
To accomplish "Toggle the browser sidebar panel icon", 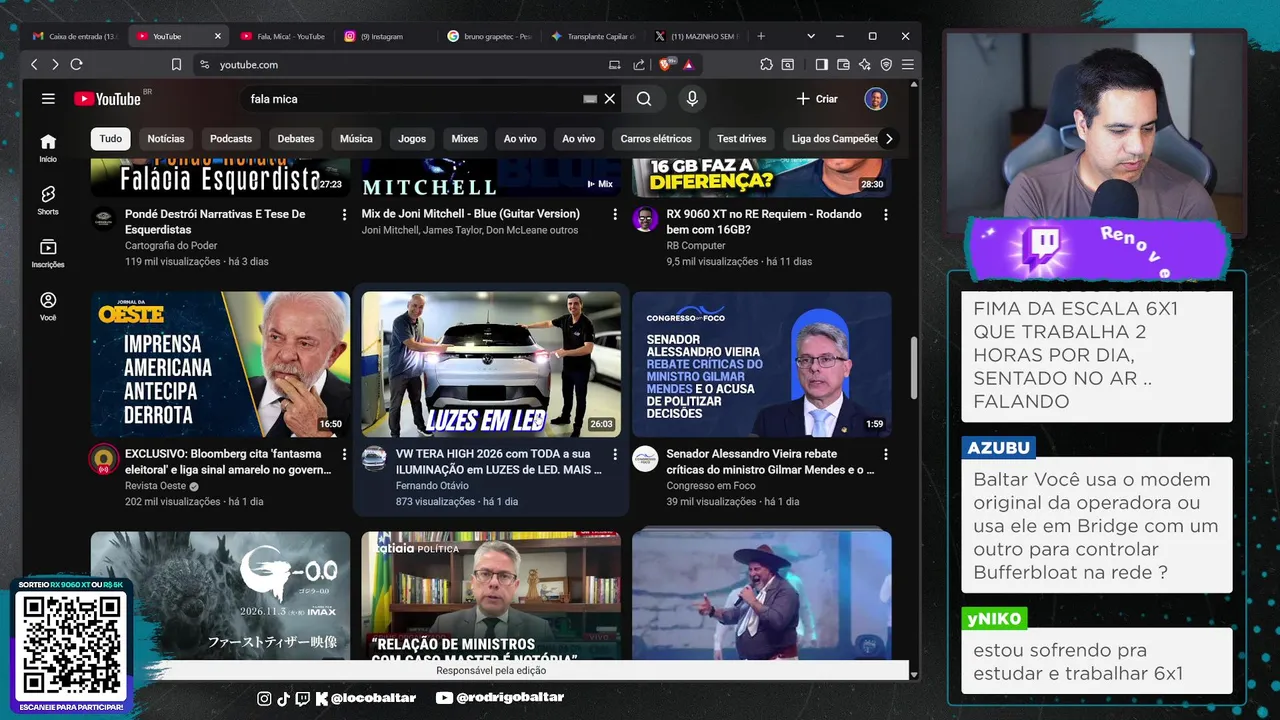I will pos(821,64).
